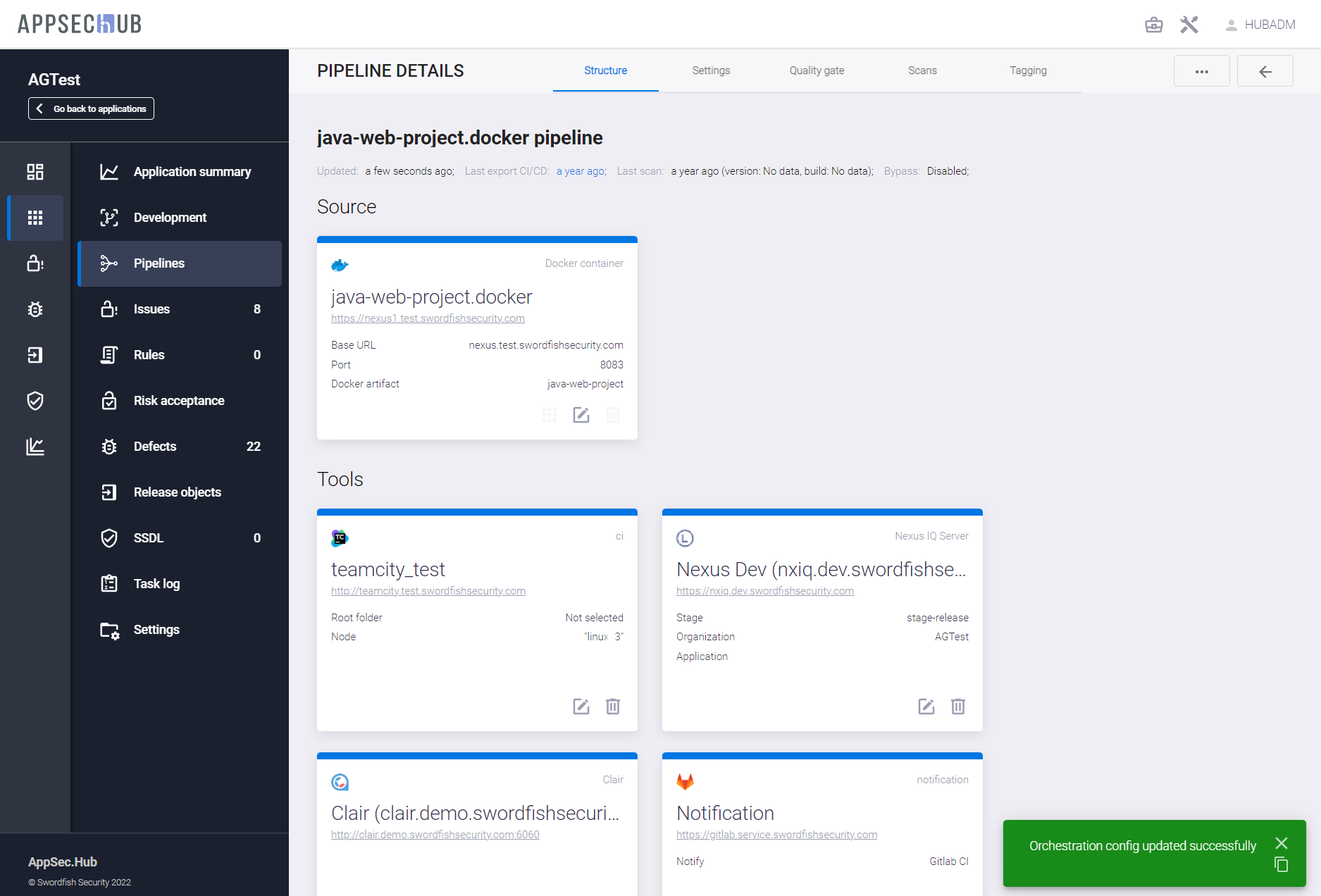Open the teamcity.test.swordfishsecurity.com link
Viewport: 1321px width, 896px height.
click(x=428, y=591)
